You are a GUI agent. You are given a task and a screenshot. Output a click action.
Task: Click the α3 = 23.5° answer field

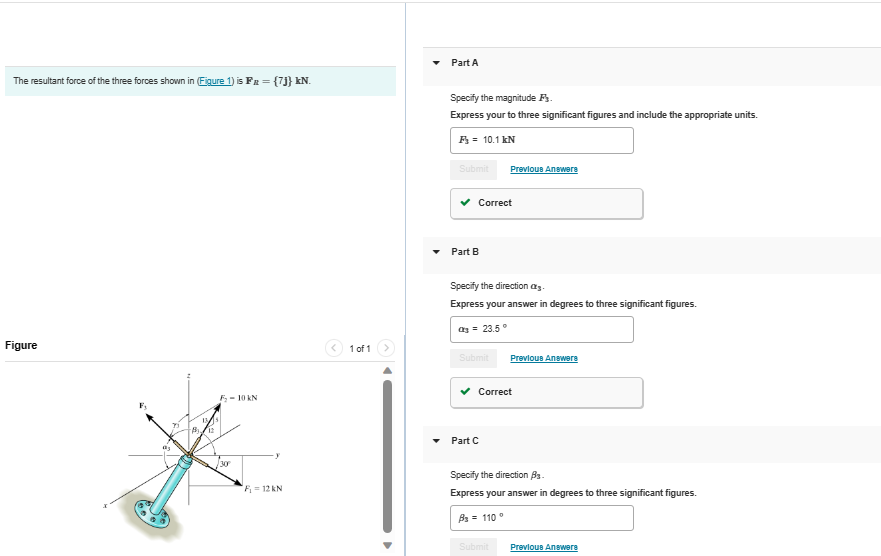click(x=542, y=329)
